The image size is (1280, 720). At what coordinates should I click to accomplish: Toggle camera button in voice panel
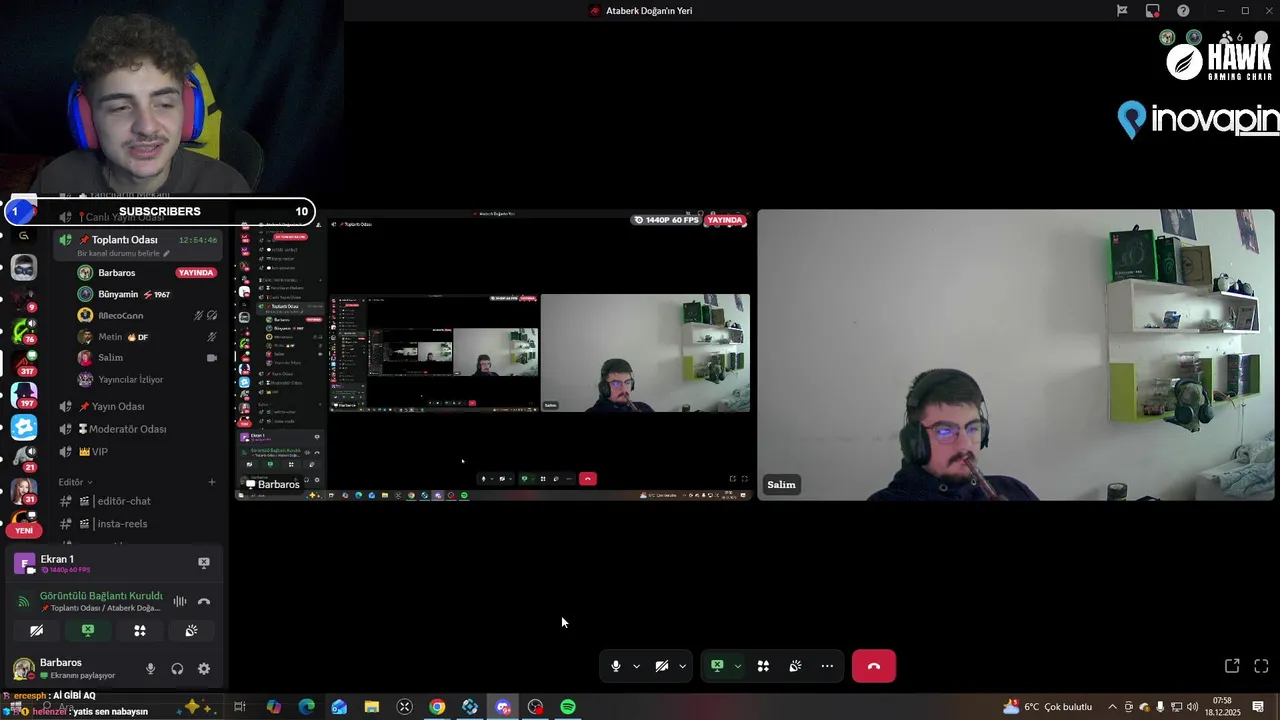pos(36,631)
